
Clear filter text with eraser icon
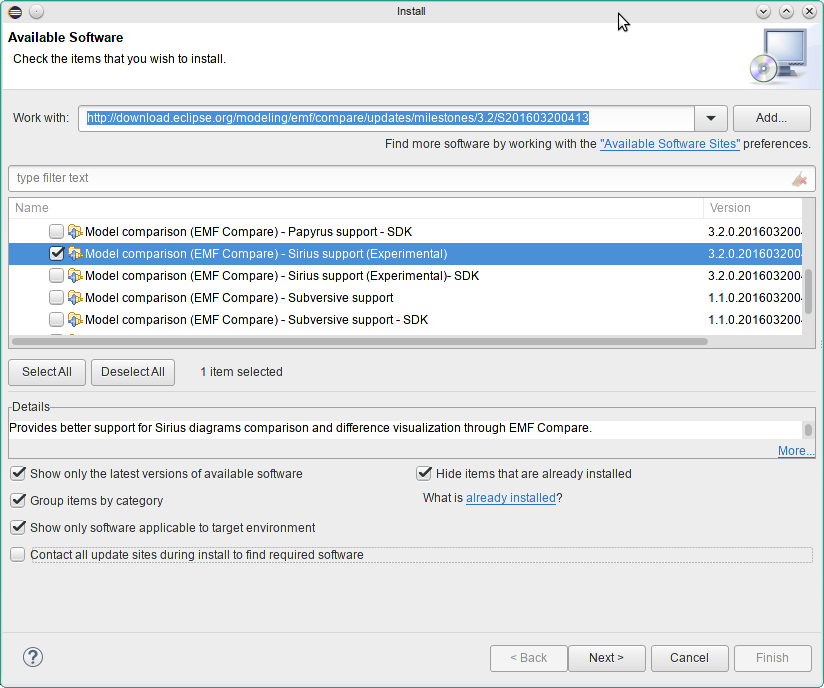(x=799, y=179)
